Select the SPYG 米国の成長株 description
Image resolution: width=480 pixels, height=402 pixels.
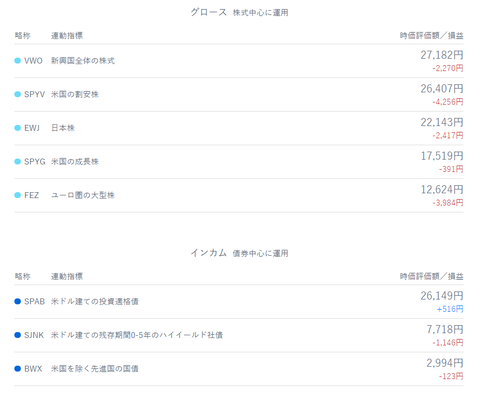pyautogui.click(x=75, y=162)
